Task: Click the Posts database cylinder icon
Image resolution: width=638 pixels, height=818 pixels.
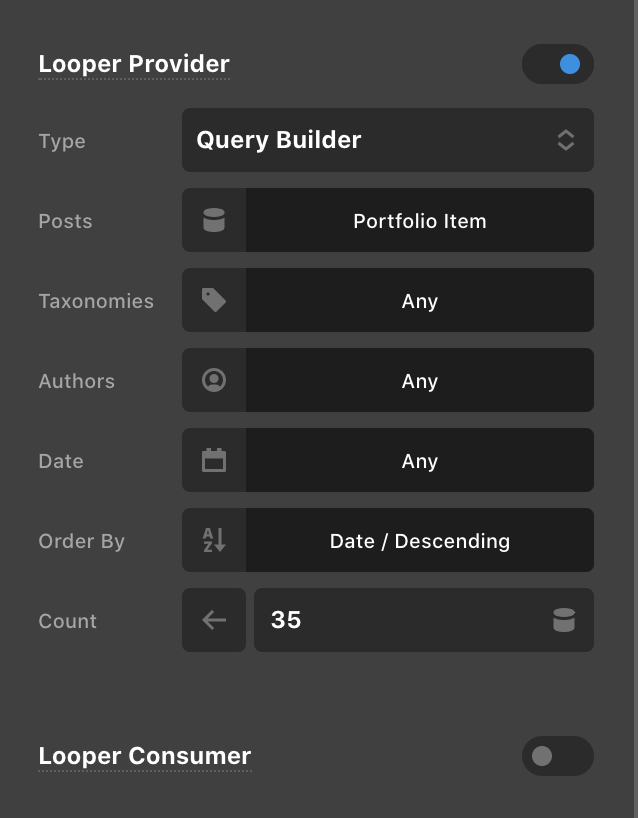Action: coord(214,220)
